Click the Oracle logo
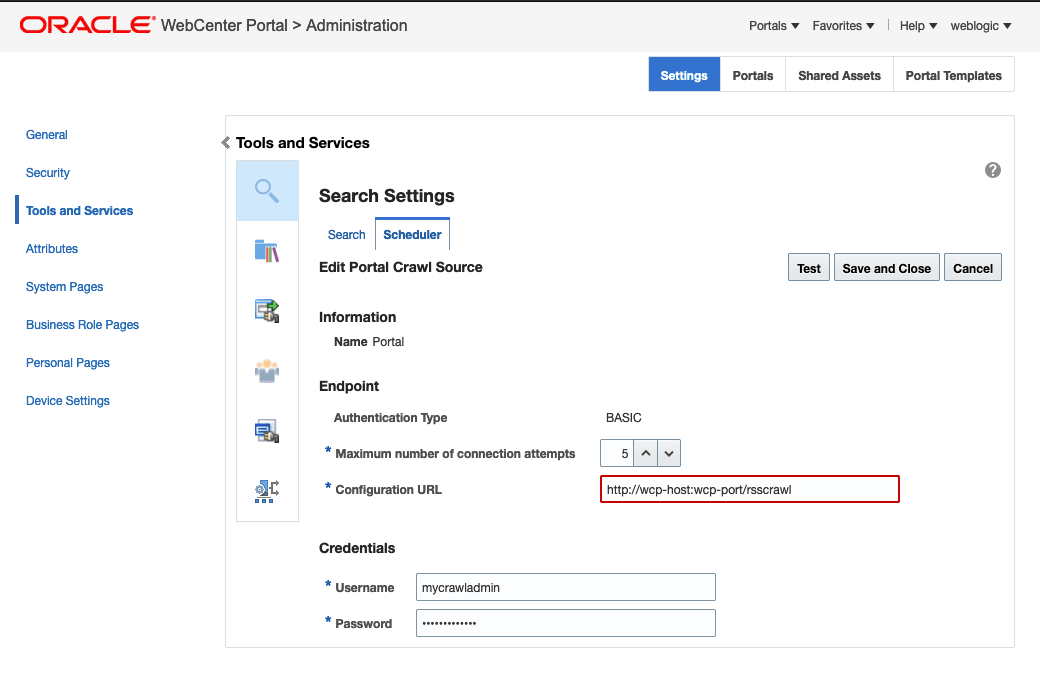This screenshot has width=1040, height=677. [88, 25]
